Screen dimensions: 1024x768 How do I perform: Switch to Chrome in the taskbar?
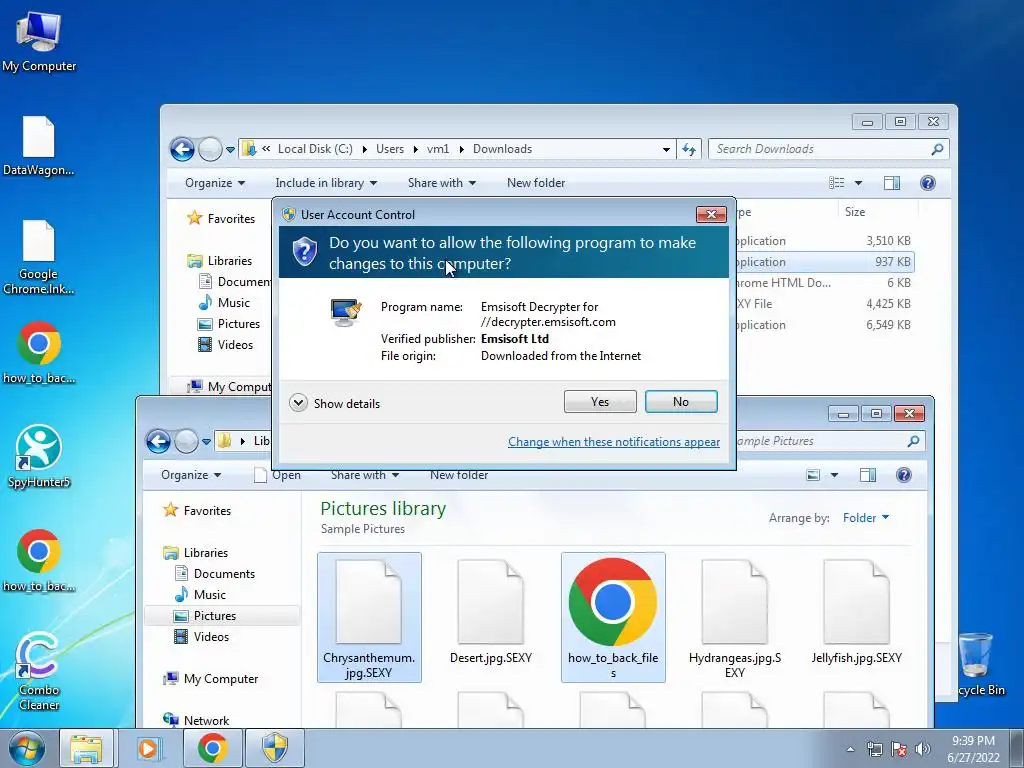tap(212, 748)
